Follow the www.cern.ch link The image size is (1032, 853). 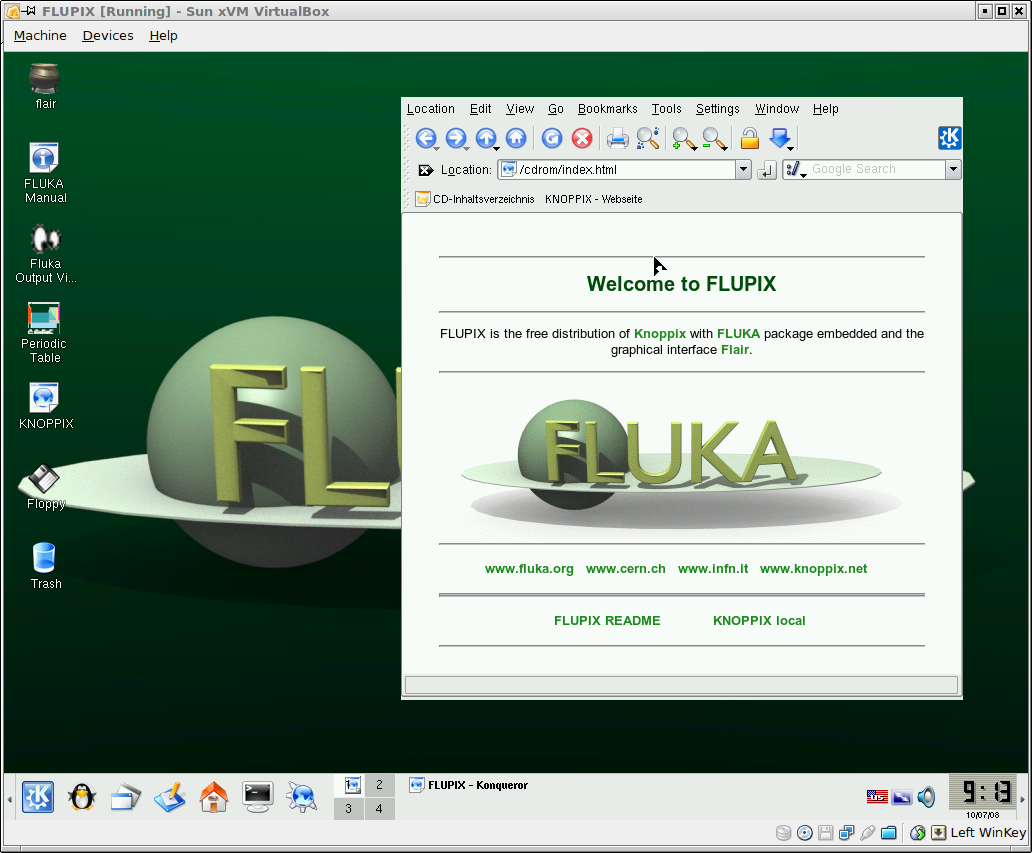point(625,569)
